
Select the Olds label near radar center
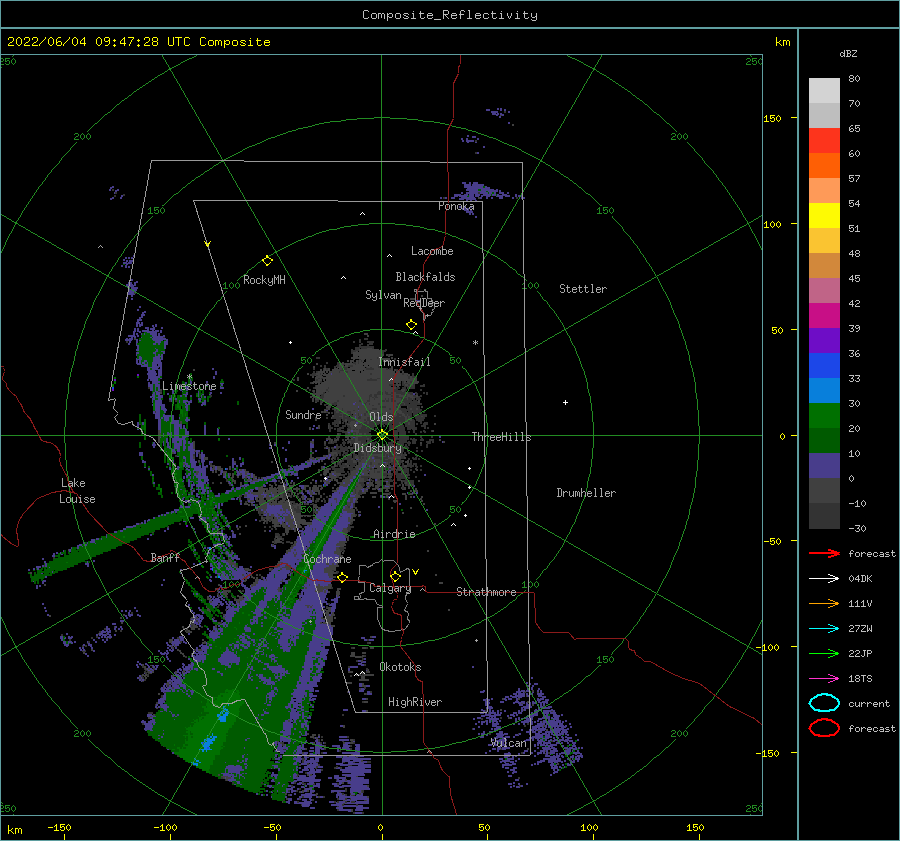click(381, 417)
